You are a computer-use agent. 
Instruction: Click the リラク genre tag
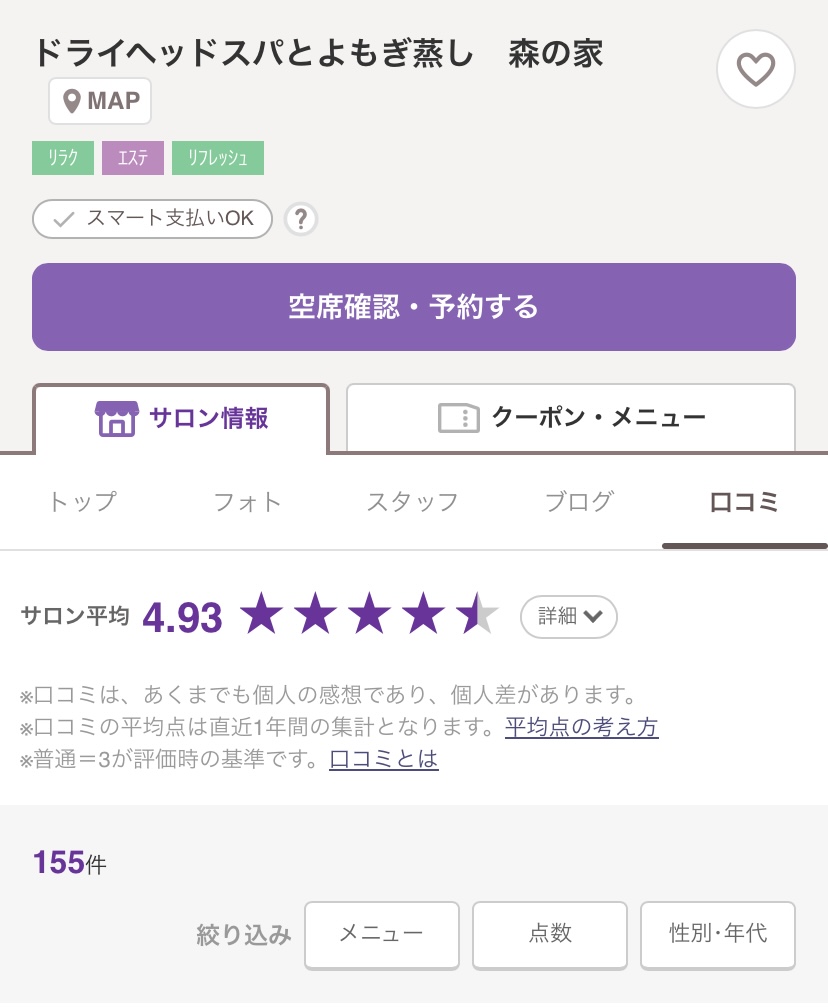point(63,158)
